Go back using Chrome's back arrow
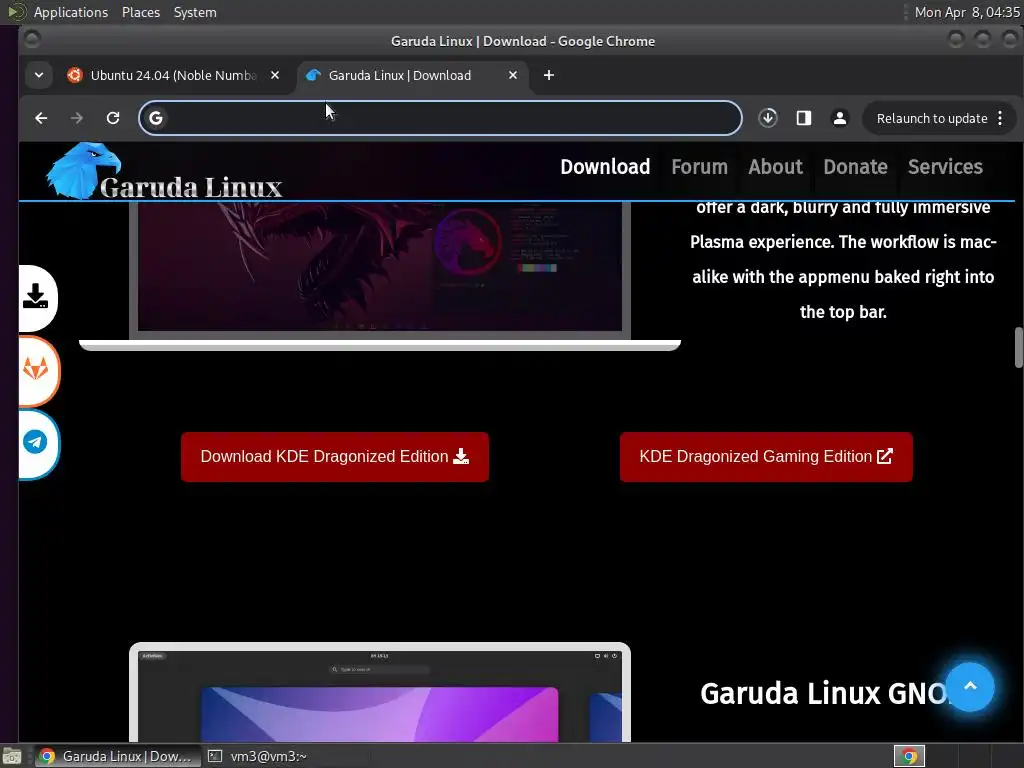 [41, 118]
